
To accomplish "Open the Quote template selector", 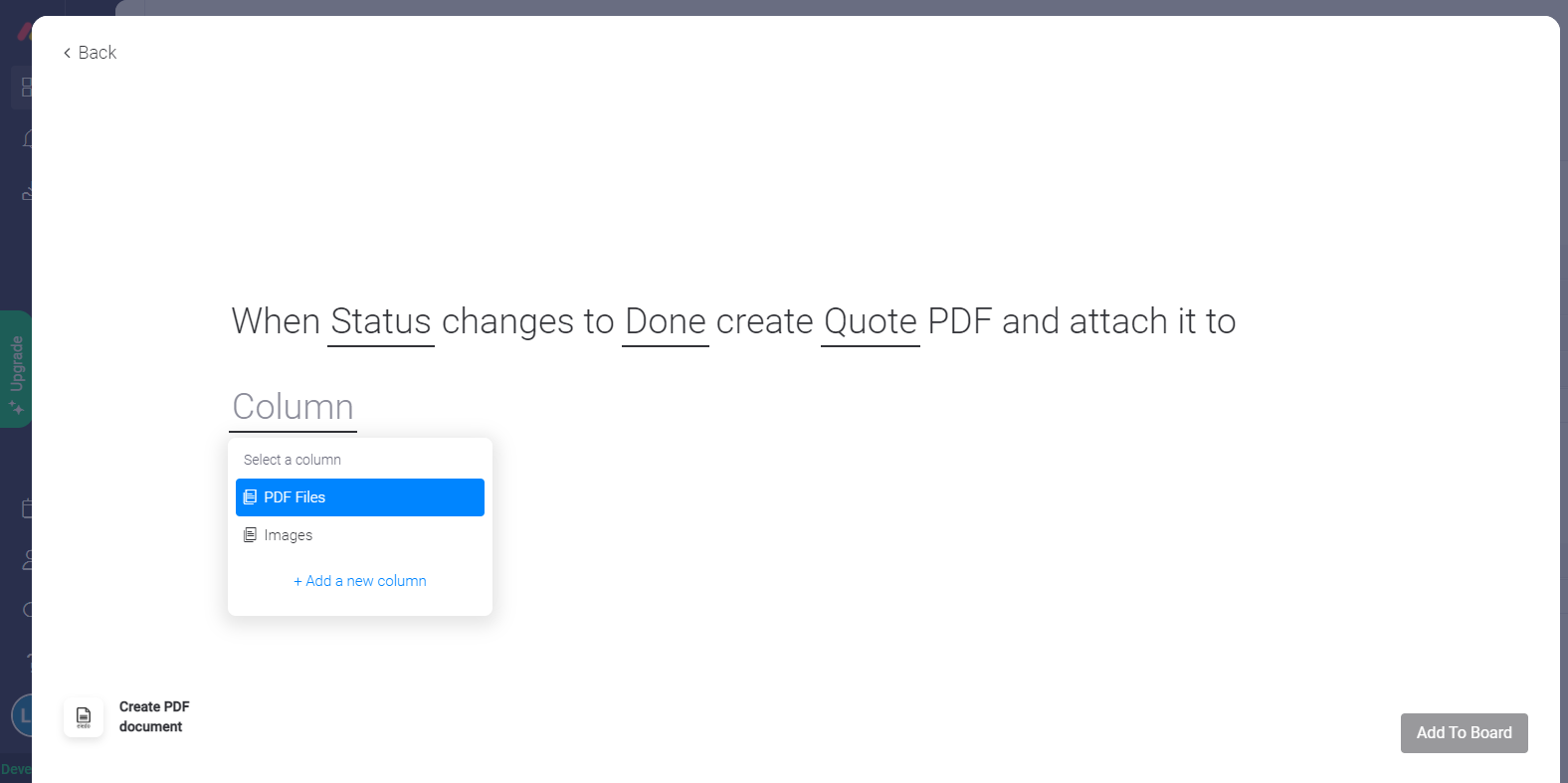I will [x=871, y=322].
